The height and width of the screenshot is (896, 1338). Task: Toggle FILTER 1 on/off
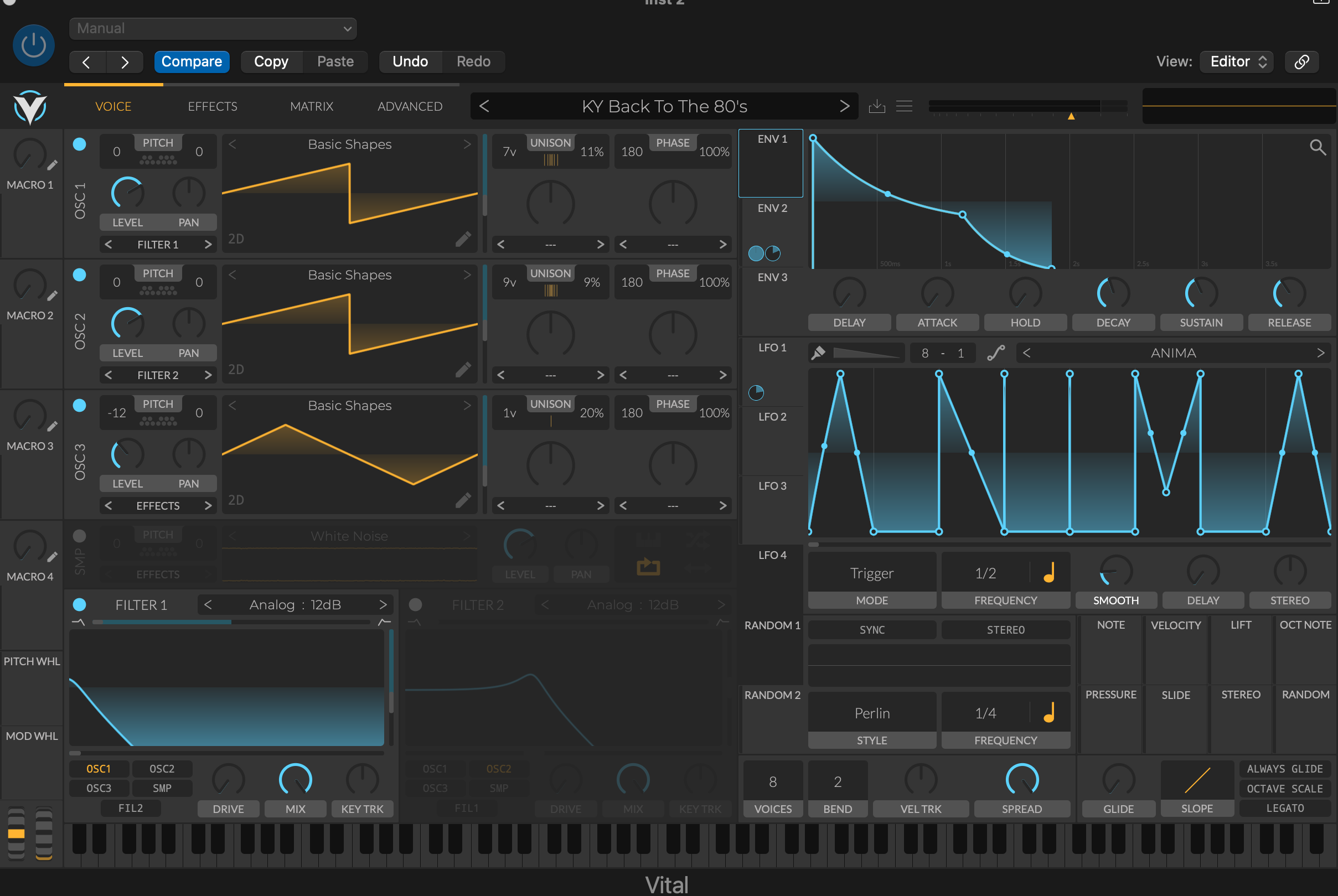[80, 604]
